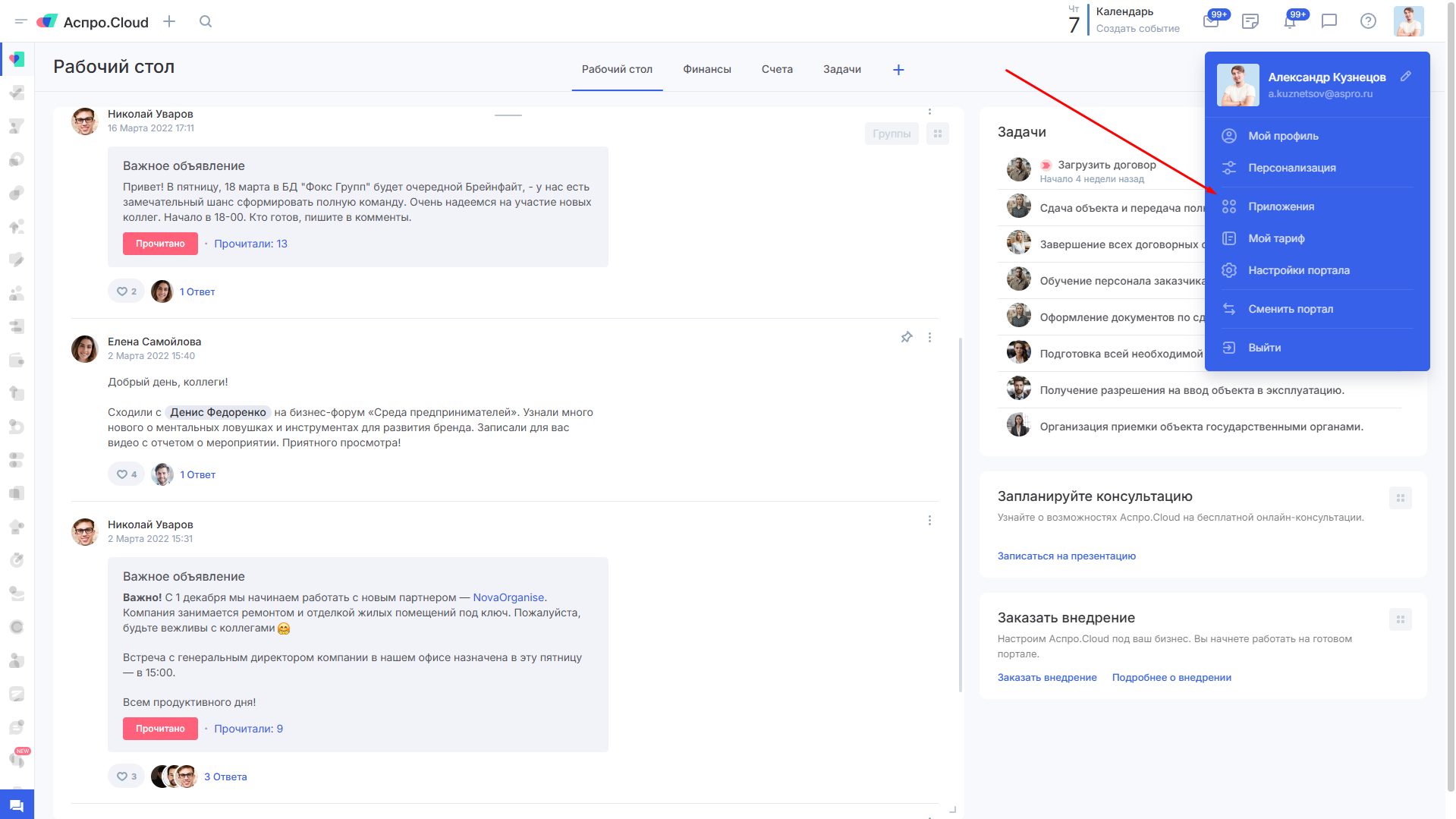The height and width of the screenshot is (819, 1456).
Task: Switch to the Рабочий стол tab
Action: (617, 69)
